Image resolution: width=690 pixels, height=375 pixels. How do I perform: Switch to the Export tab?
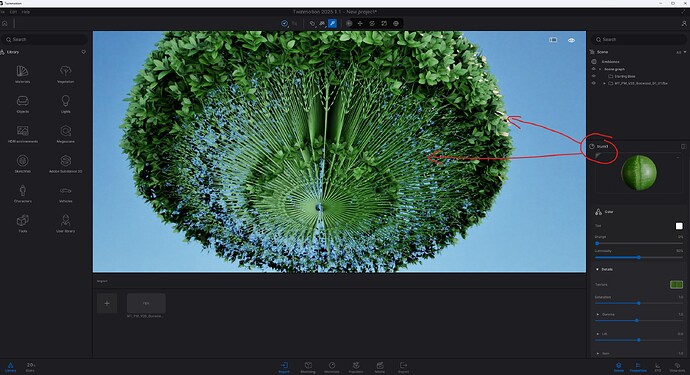pos(404,367)
